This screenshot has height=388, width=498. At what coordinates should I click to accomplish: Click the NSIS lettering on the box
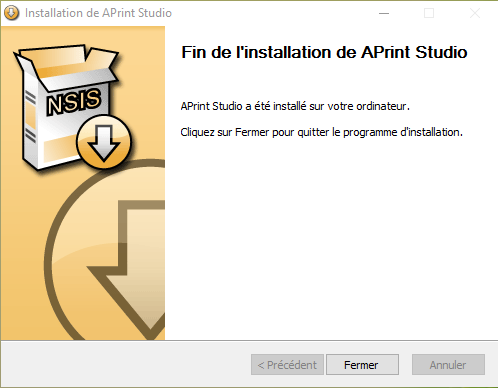(73, 102)
